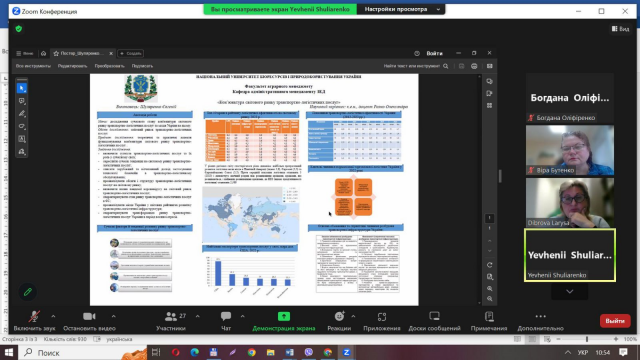
Task: Toggle Вид view layout at top right
Action: click(620, 29)
